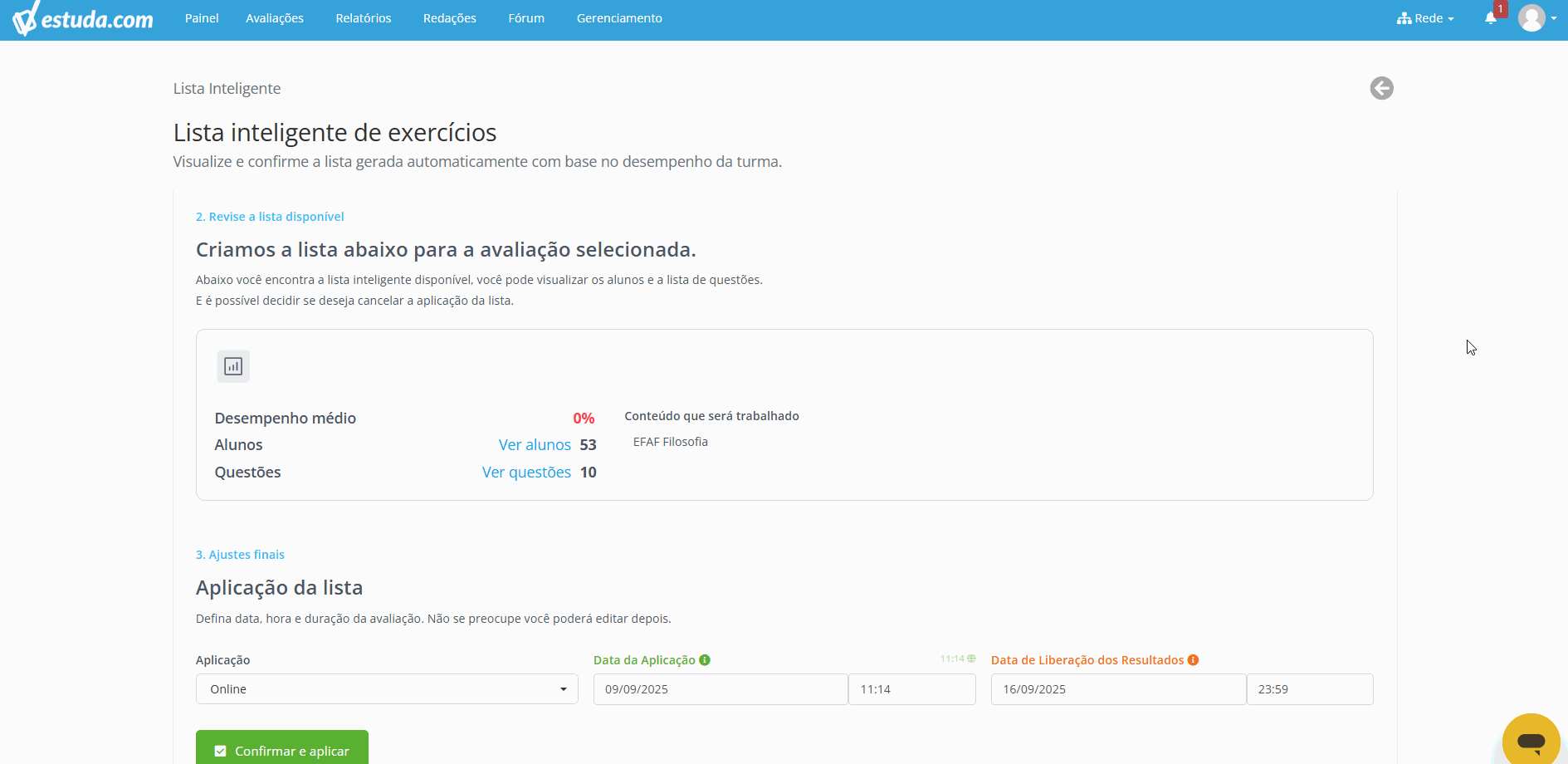The width and height of the screenshot is (1568, 764).
Task: Go to Redações section
Action: tap(450, 18)
